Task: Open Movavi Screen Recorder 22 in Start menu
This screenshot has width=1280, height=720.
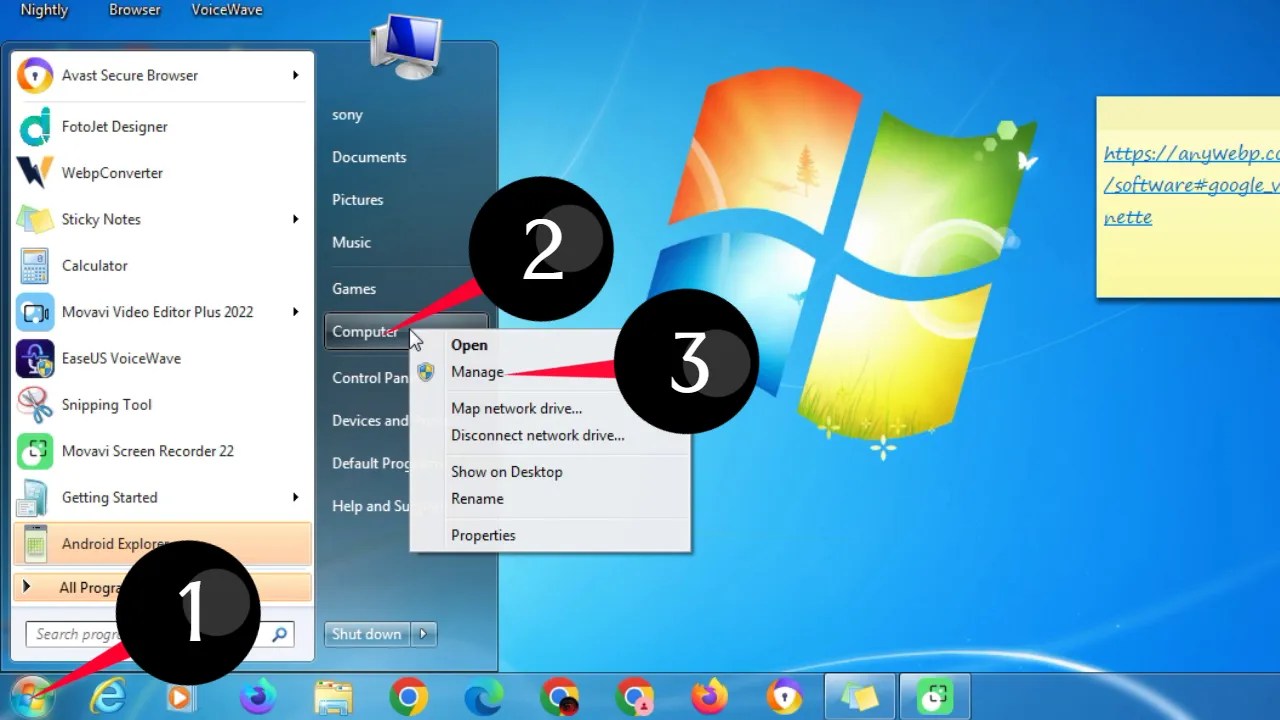Action: pos(160,451)
